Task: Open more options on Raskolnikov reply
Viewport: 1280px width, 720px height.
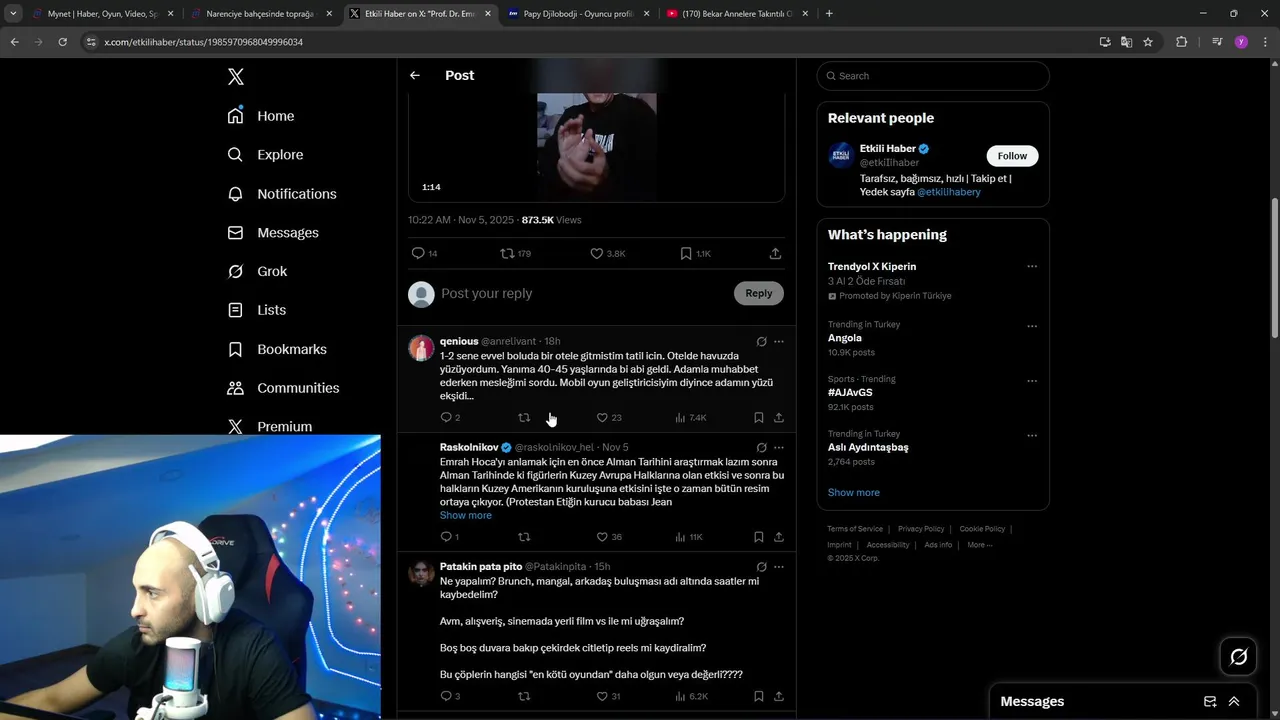Action: click(x=779, y=447)
